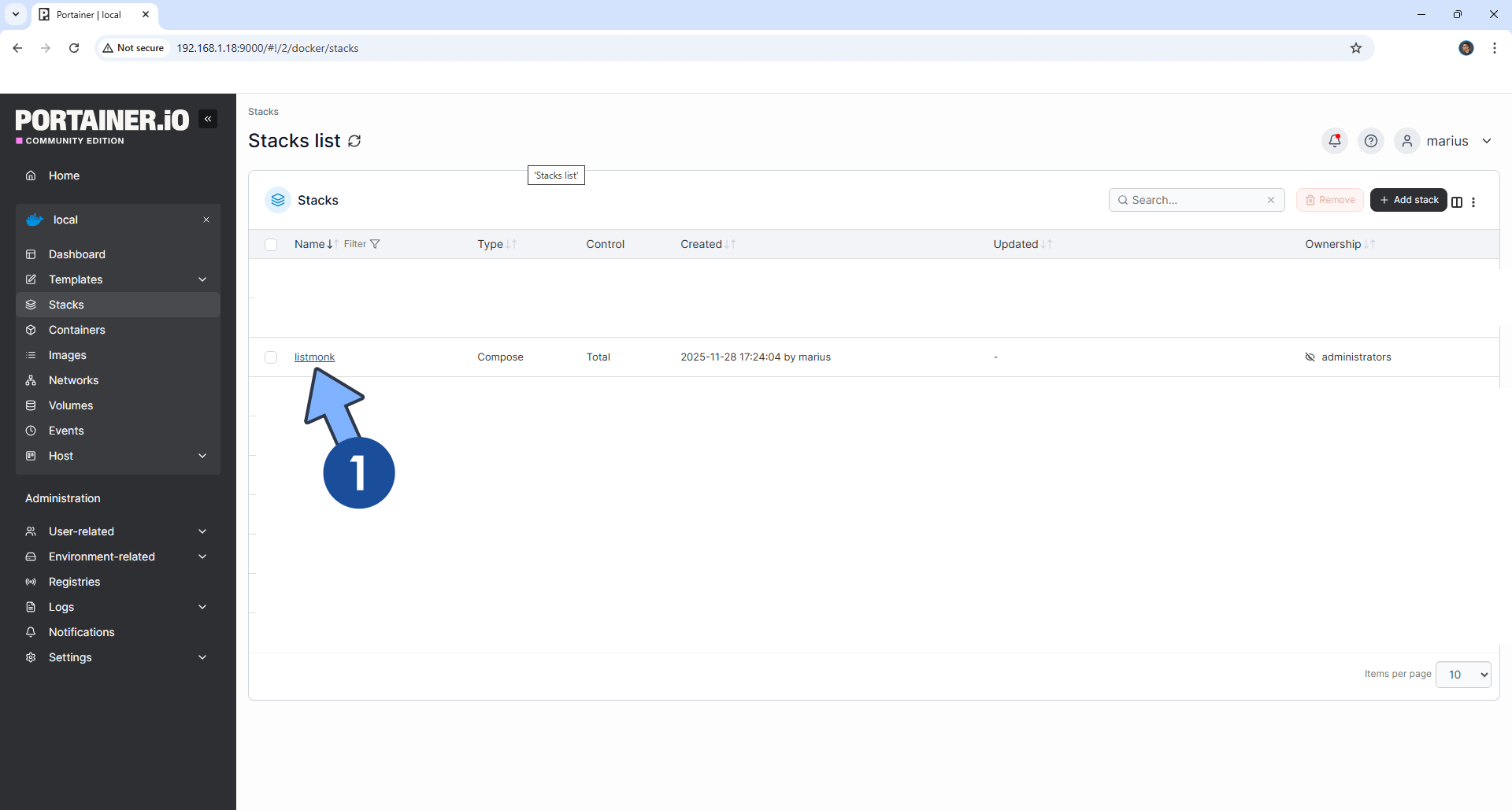
Task: Open the Volumes section
Action: tap(69, 405)
